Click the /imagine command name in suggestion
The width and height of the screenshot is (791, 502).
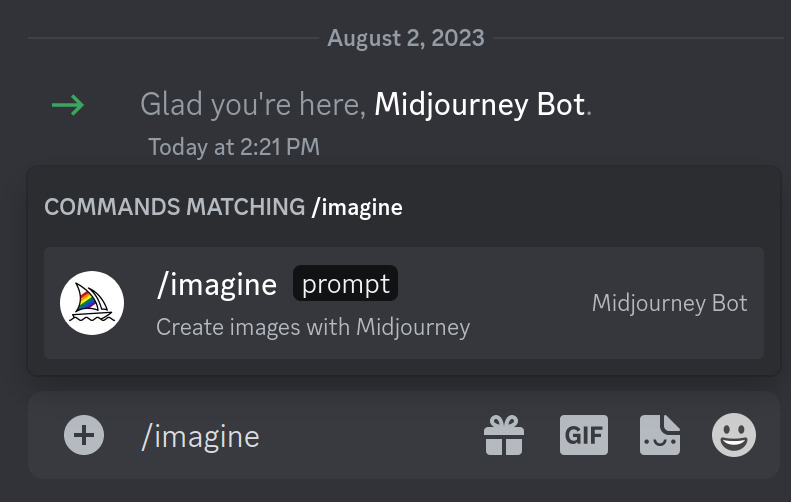pyautogui.click(x=217, y=285)
